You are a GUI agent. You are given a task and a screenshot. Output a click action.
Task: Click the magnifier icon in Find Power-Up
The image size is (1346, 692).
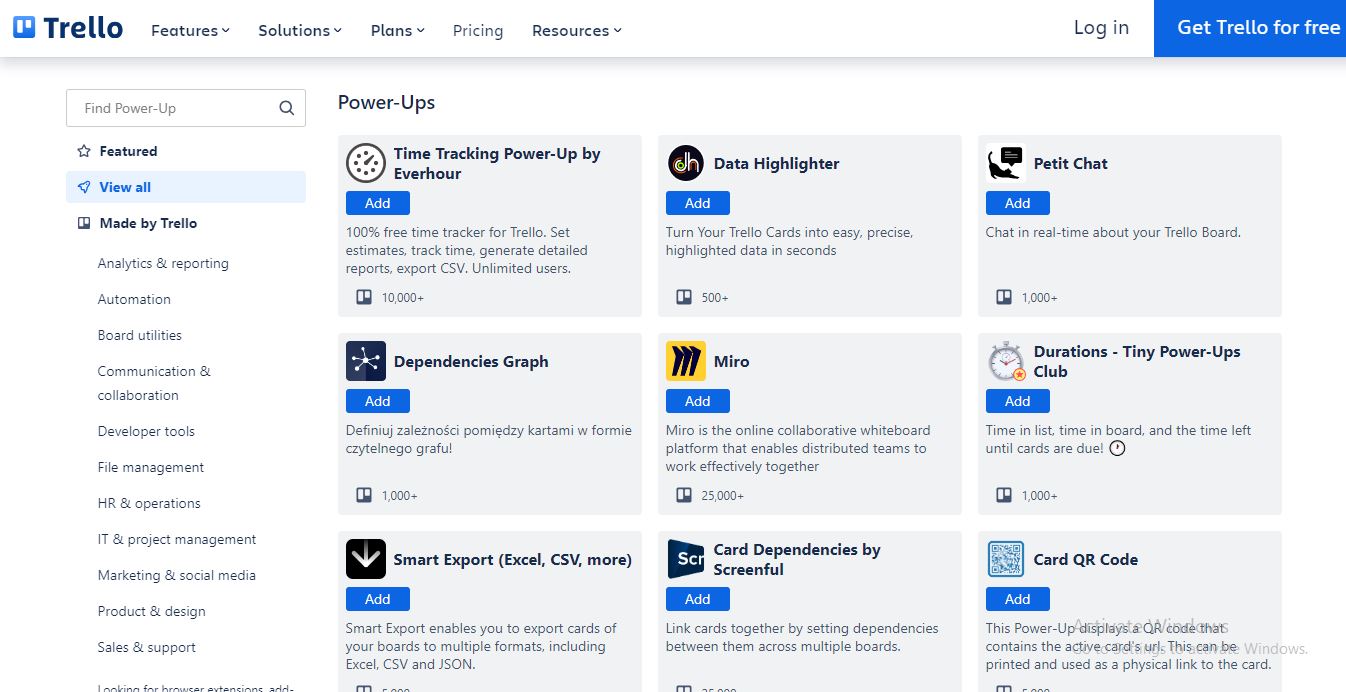tap(286, 109)
